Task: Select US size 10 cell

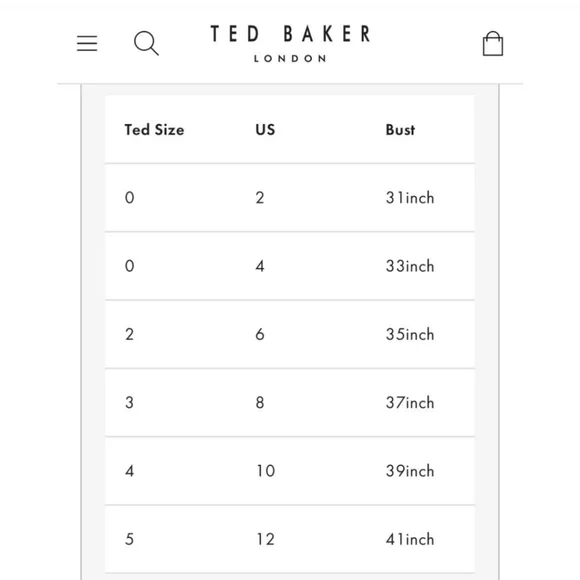Action: coord(266,471)
